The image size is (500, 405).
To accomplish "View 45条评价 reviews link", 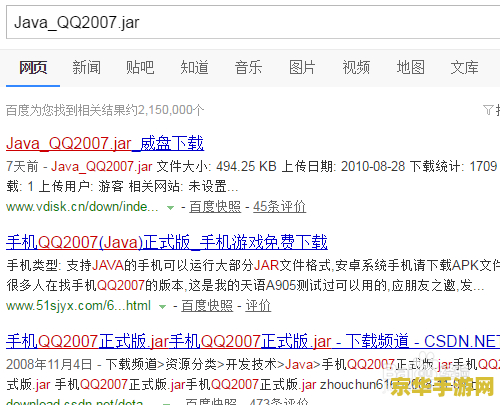I will click(x=279, y=207).
